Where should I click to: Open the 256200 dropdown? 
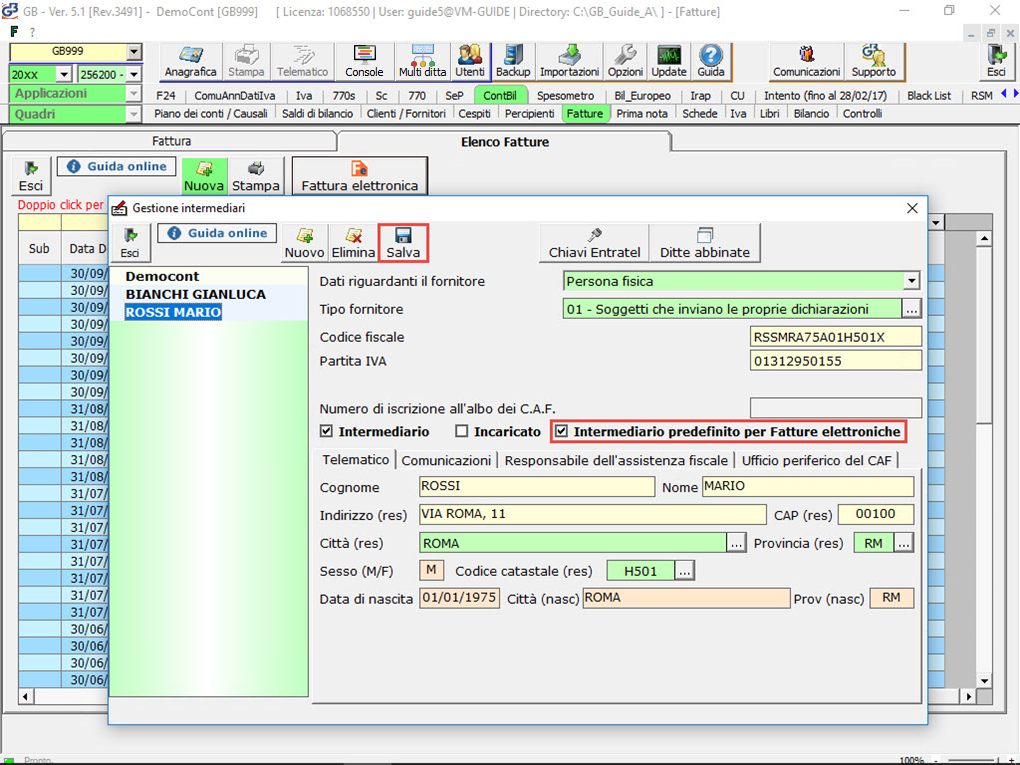pyautogui.click(x=134, y=74)
